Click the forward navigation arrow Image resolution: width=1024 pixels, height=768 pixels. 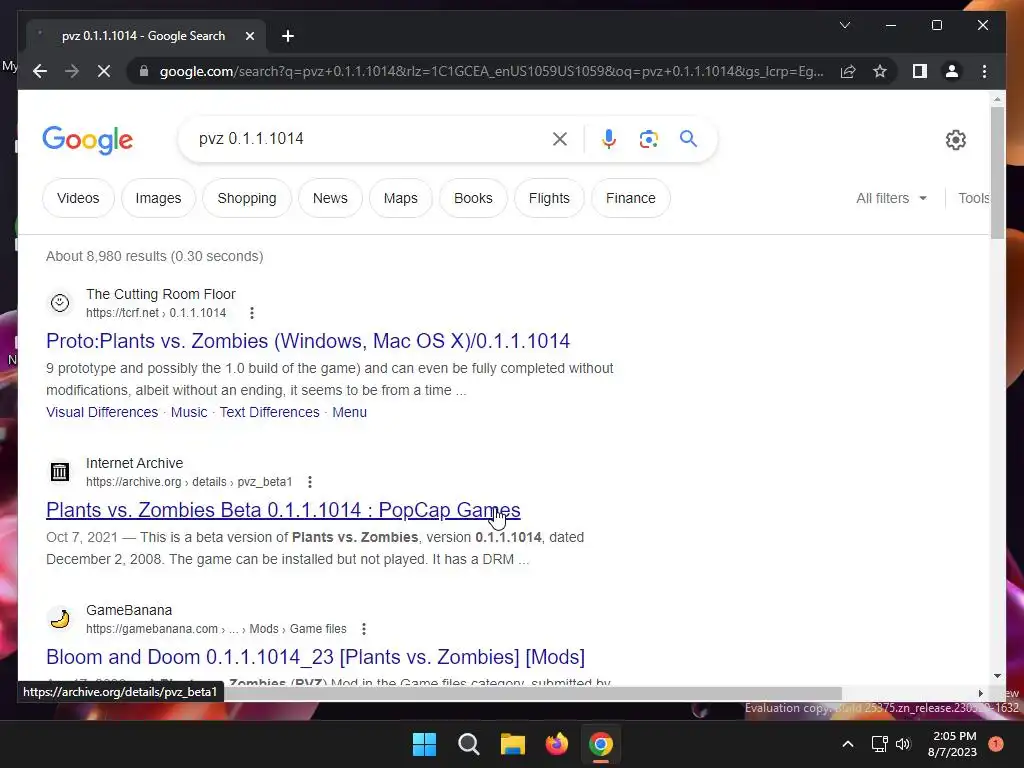[x=72, y=71]
